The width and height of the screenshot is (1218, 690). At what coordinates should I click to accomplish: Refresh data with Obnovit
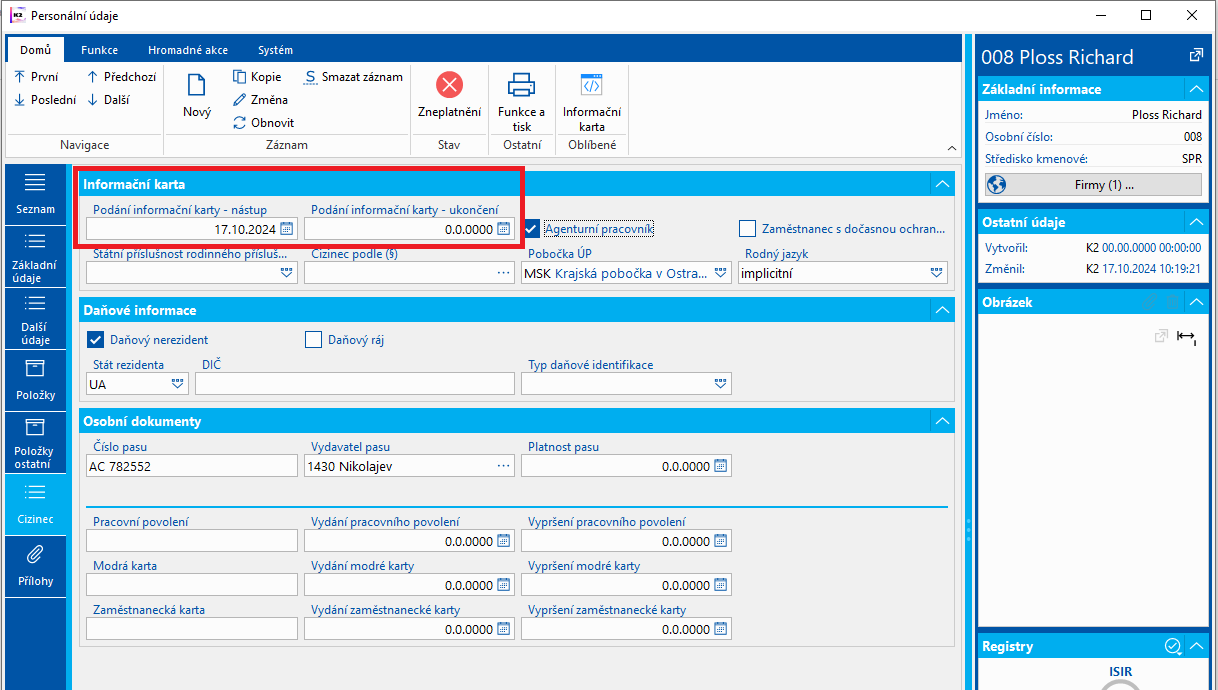[x=263, y=123]
